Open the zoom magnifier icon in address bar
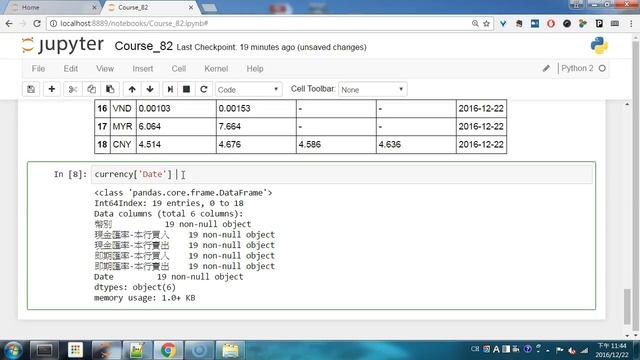 click(x=475, y=24)
